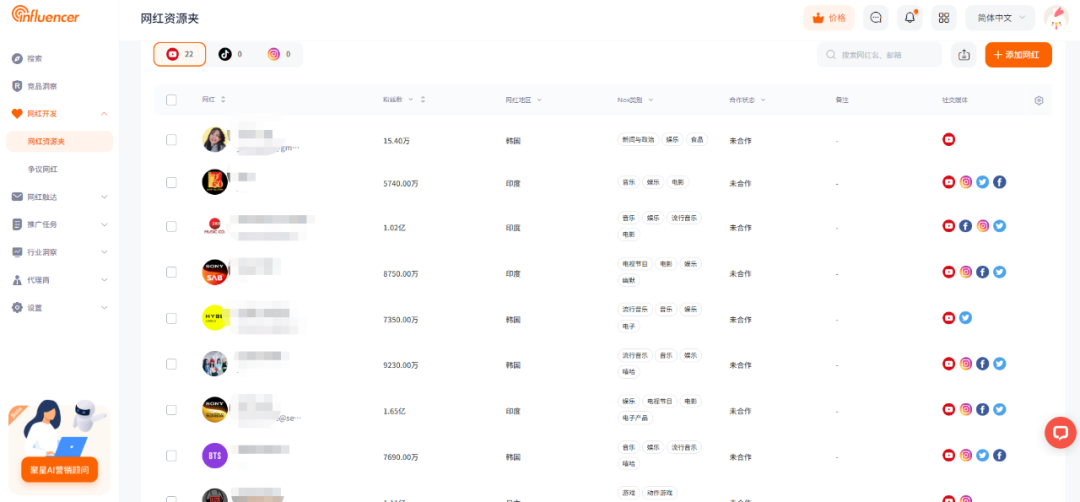The image size is (1080, 502).
Task: Open the apps grid icon in header
Action: [944, 18]
